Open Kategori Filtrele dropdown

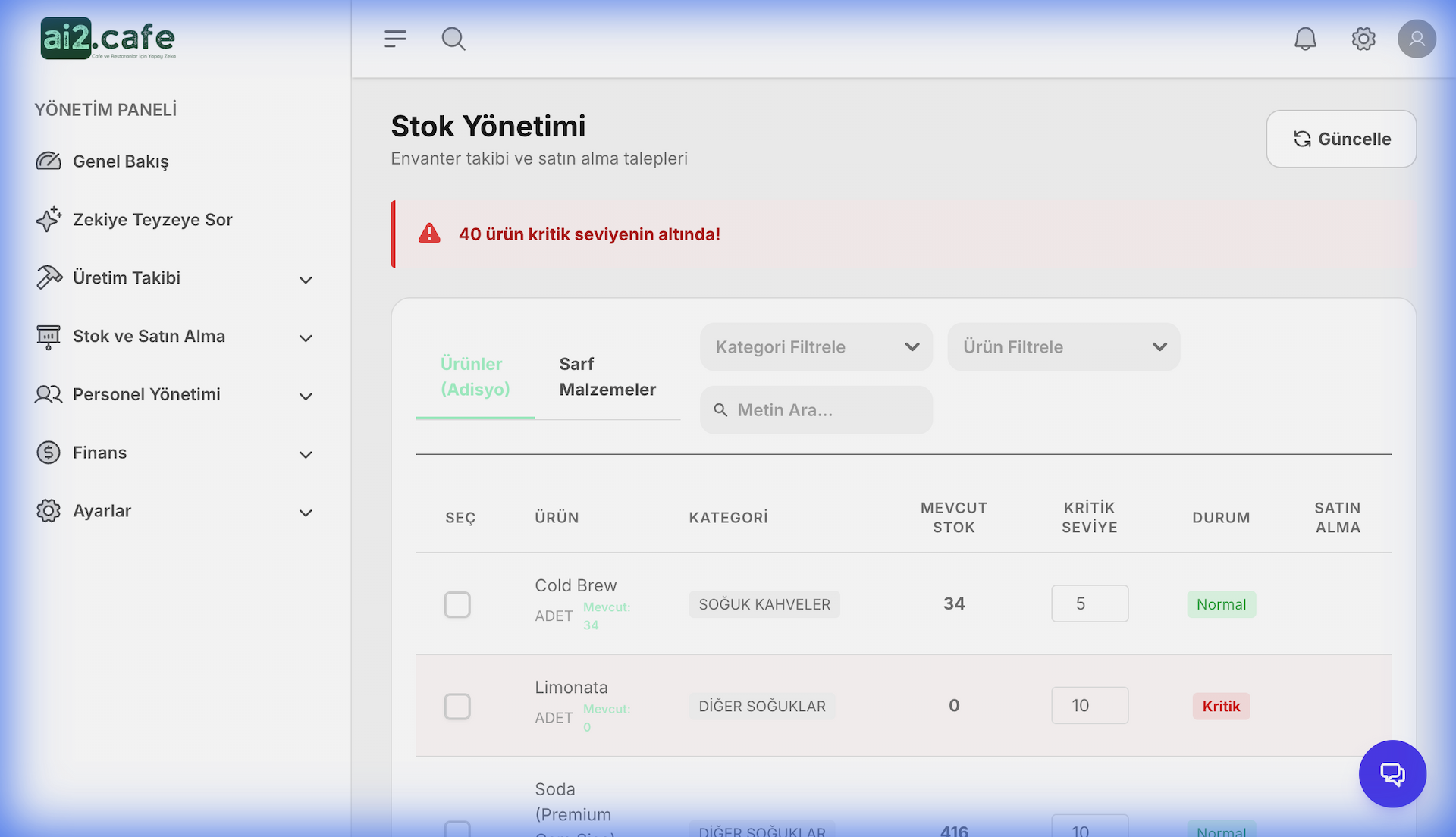pos(816,346)
